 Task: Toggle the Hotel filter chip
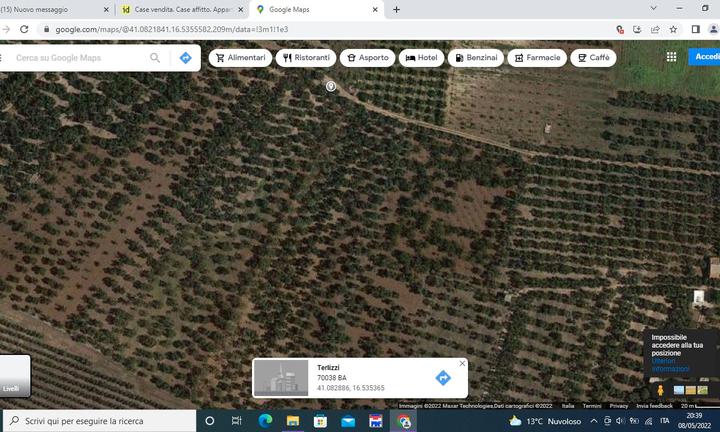click(x=420, y=58)
